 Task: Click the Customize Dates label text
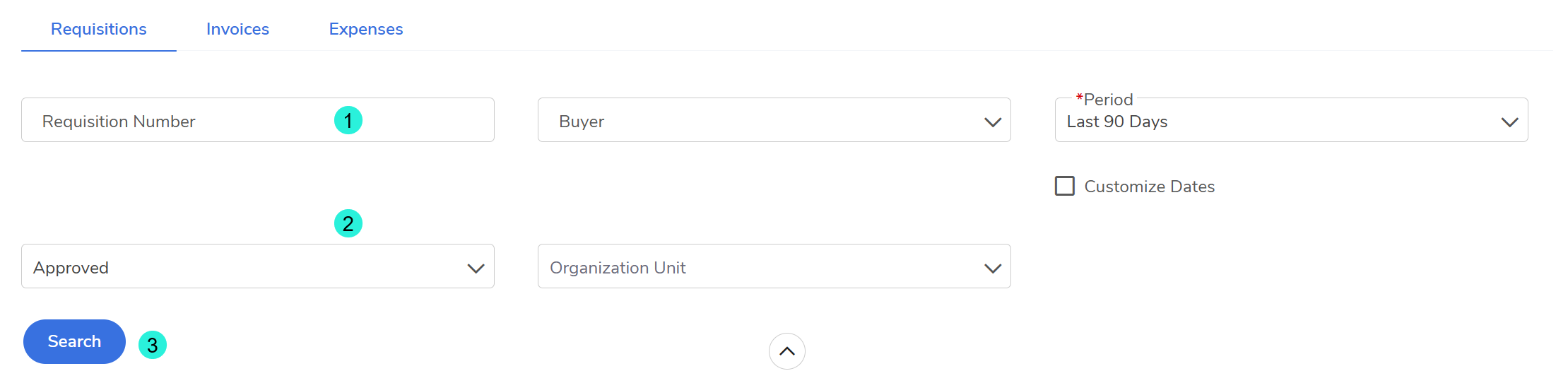[x=1149, y=187]
